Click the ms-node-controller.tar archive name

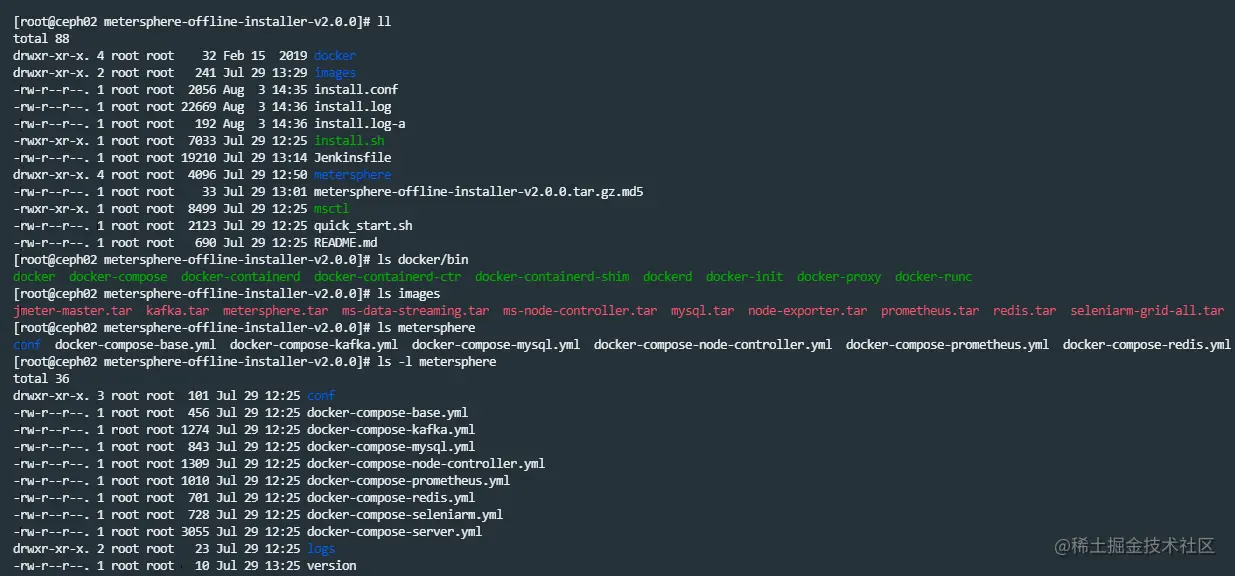tap(580, 311)
